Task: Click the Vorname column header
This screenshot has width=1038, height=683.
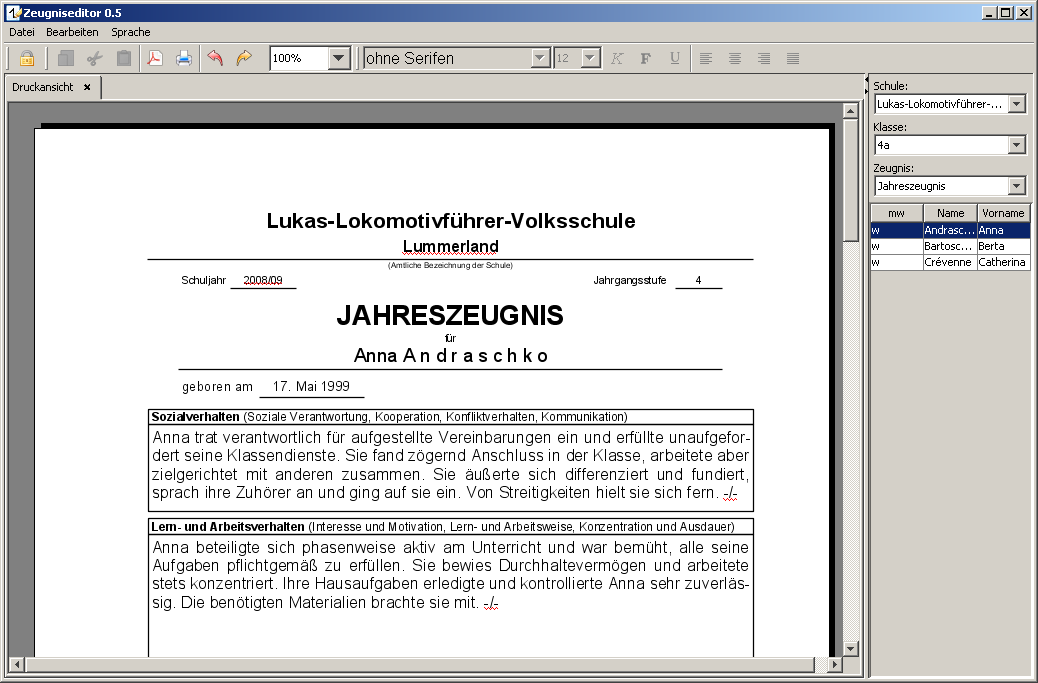Action: point(1003,213)
